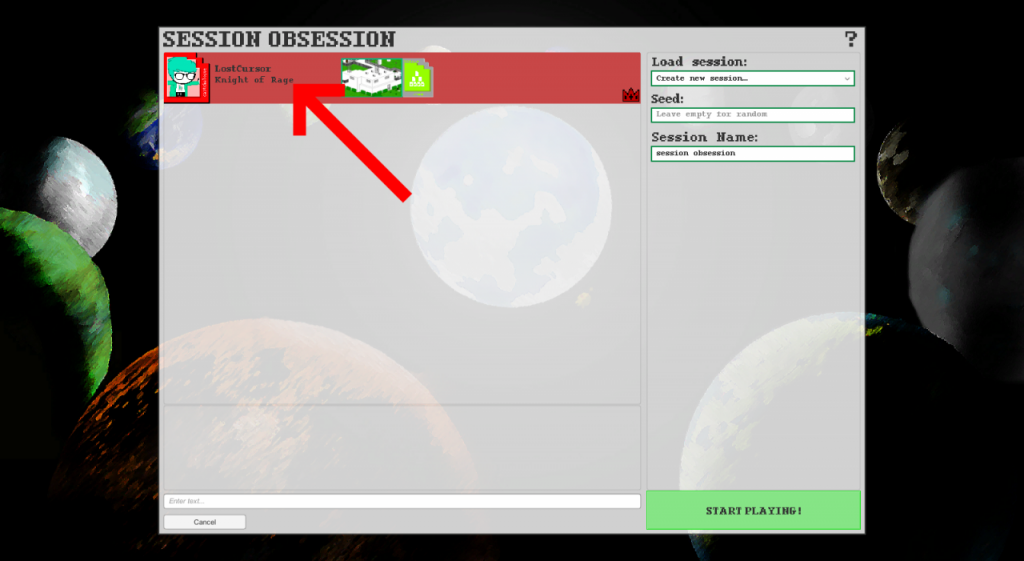1024x561 pixels.
Task: Click the empty chat log panel
Action: click(x=401, y=447)
